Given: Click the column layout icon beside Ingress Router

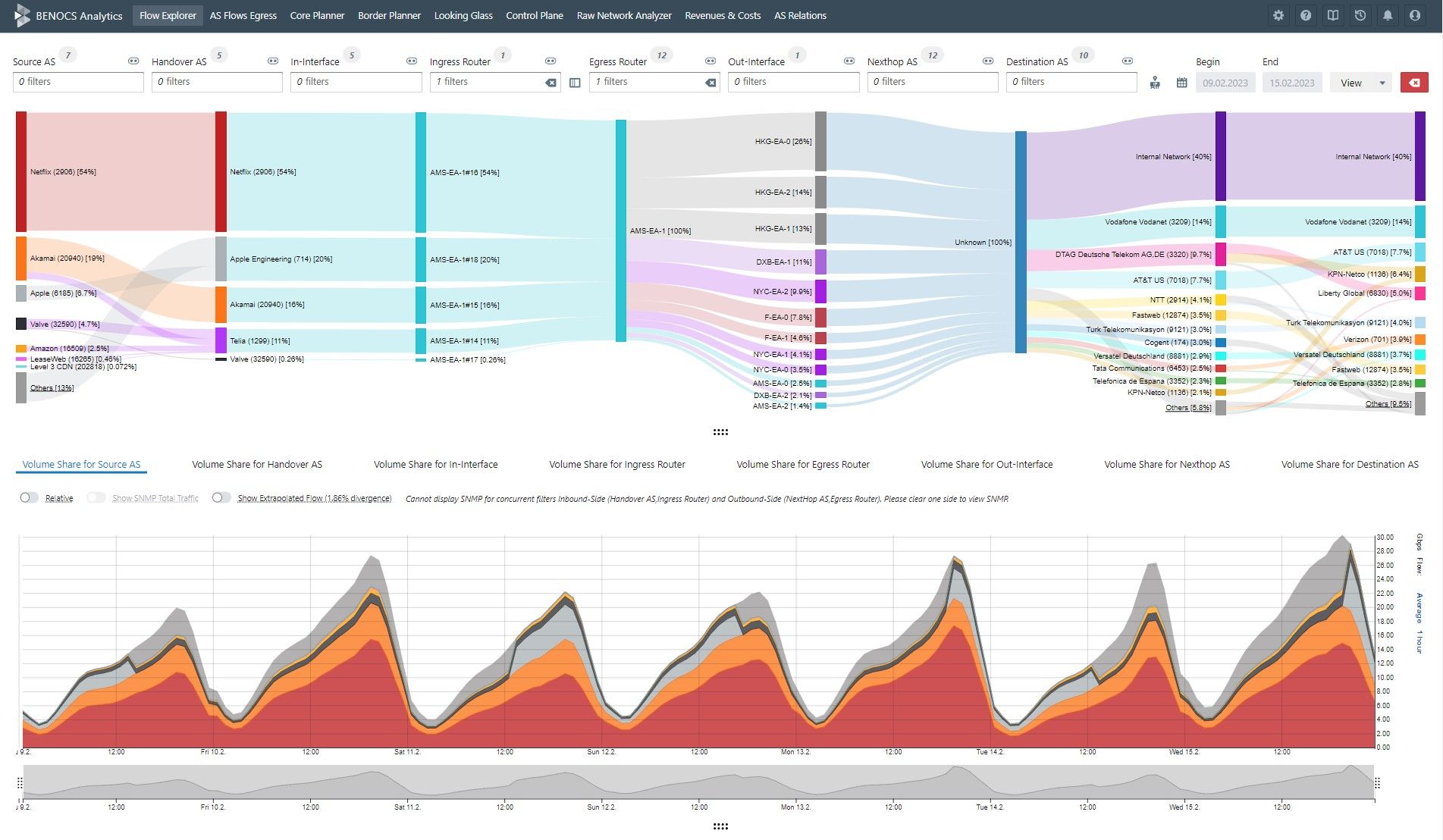Looking at the screenshot, I should click(x=575, y=83).
